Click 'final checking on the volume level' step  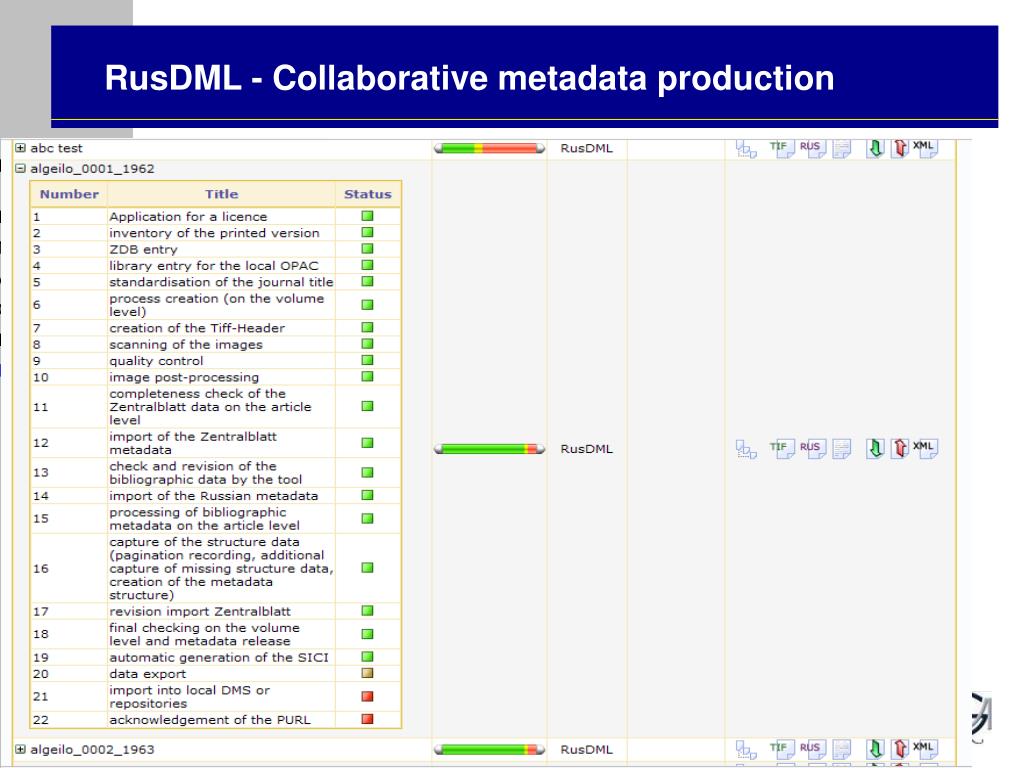(204, 634)
